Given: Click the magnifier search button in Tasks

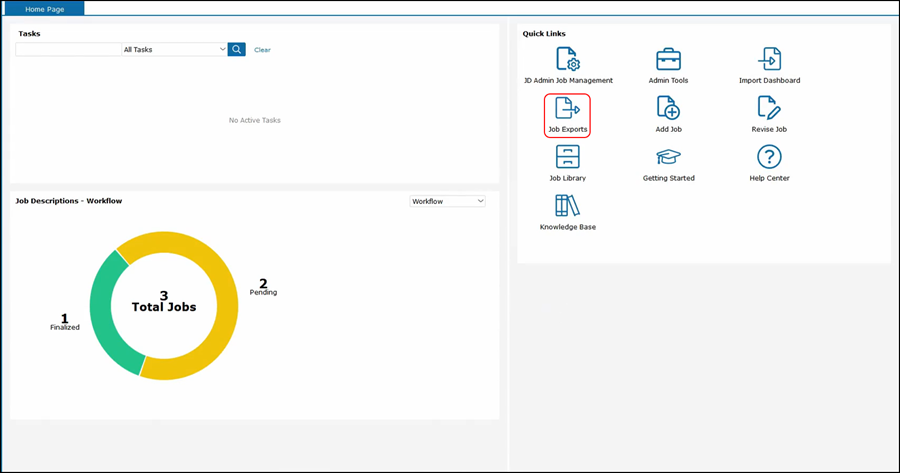Looking at the screenshot, I should point(237,49).
